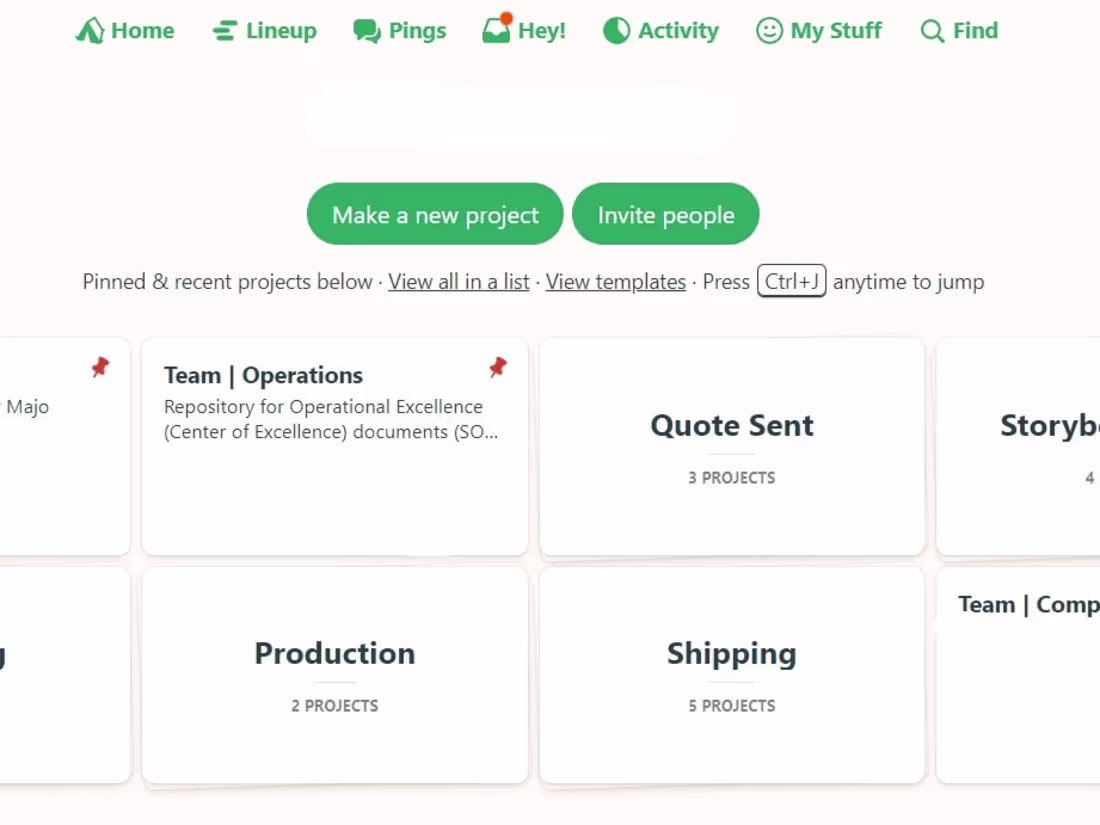Open Pings speech bubble icon
The height and width of the screenshot is (825, 1100).
pos(366,30)
